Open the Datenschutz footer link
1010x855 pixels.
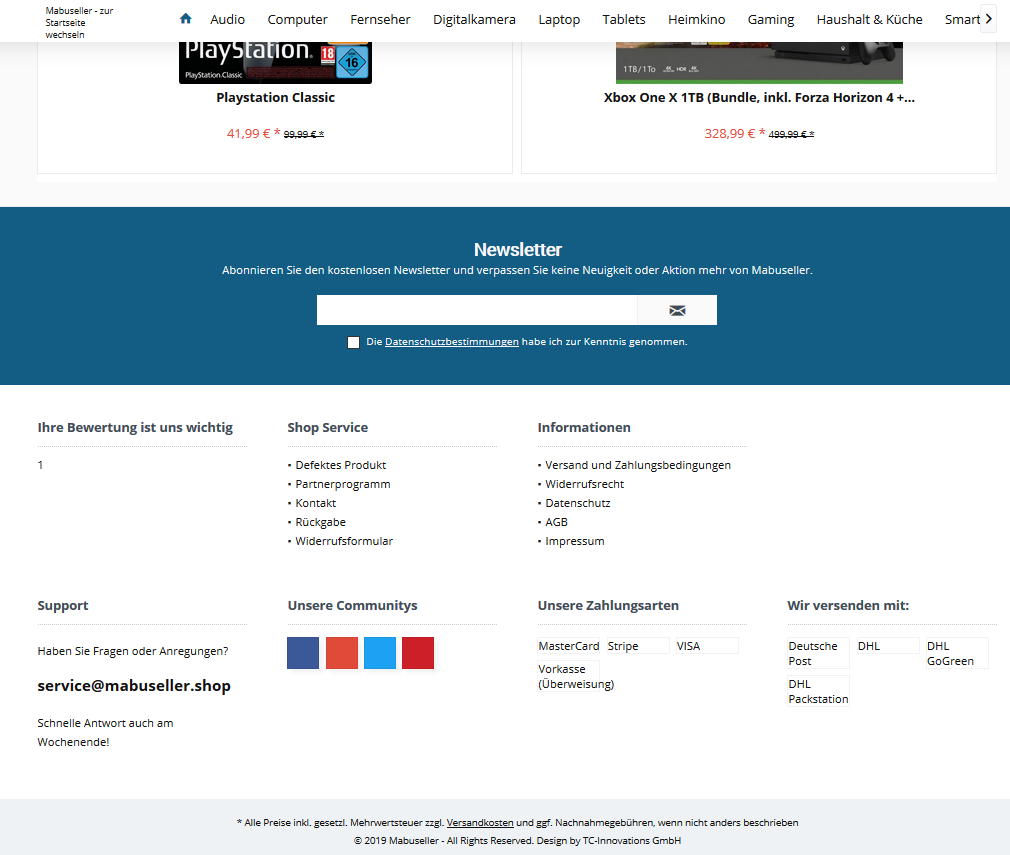coord(578,503)
